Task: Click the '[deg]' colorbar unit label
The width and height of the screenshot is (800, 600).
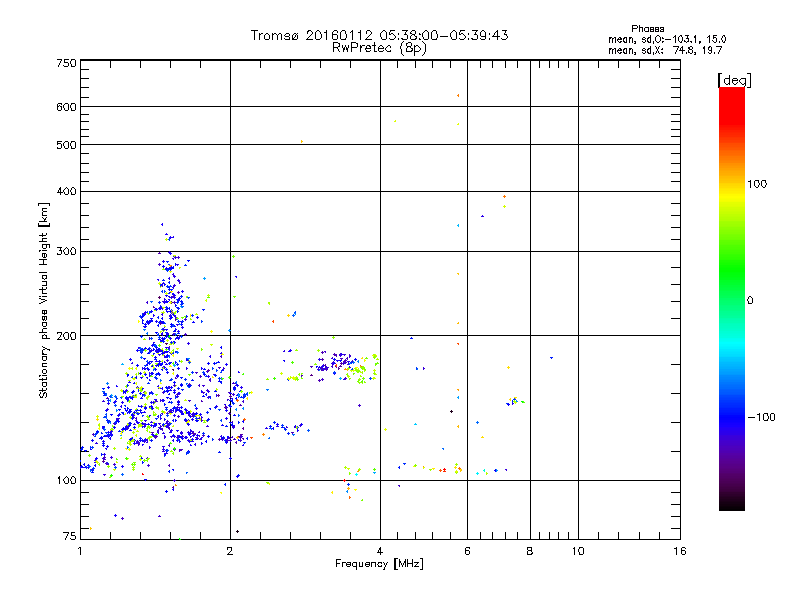Action: coord(734,80)
